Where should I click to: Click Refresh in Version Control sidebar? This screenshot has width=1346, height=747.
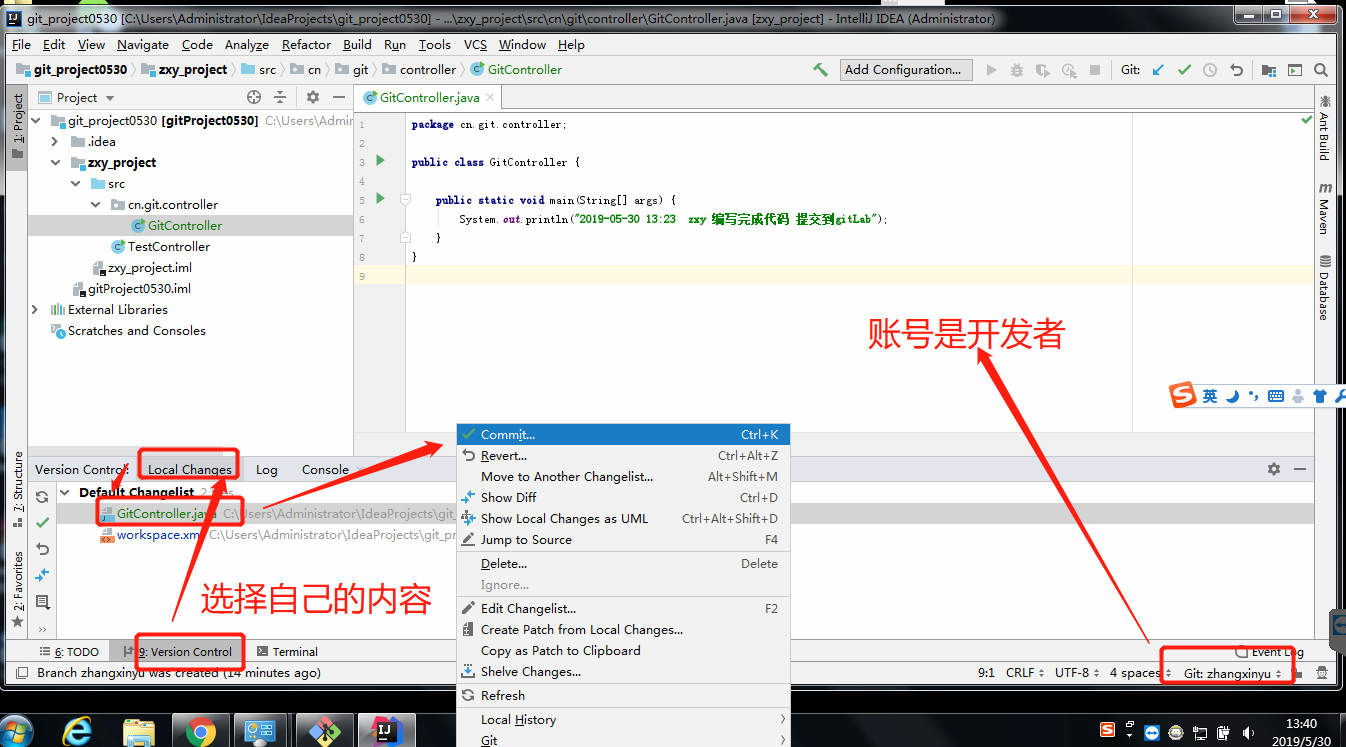[42, 497]
